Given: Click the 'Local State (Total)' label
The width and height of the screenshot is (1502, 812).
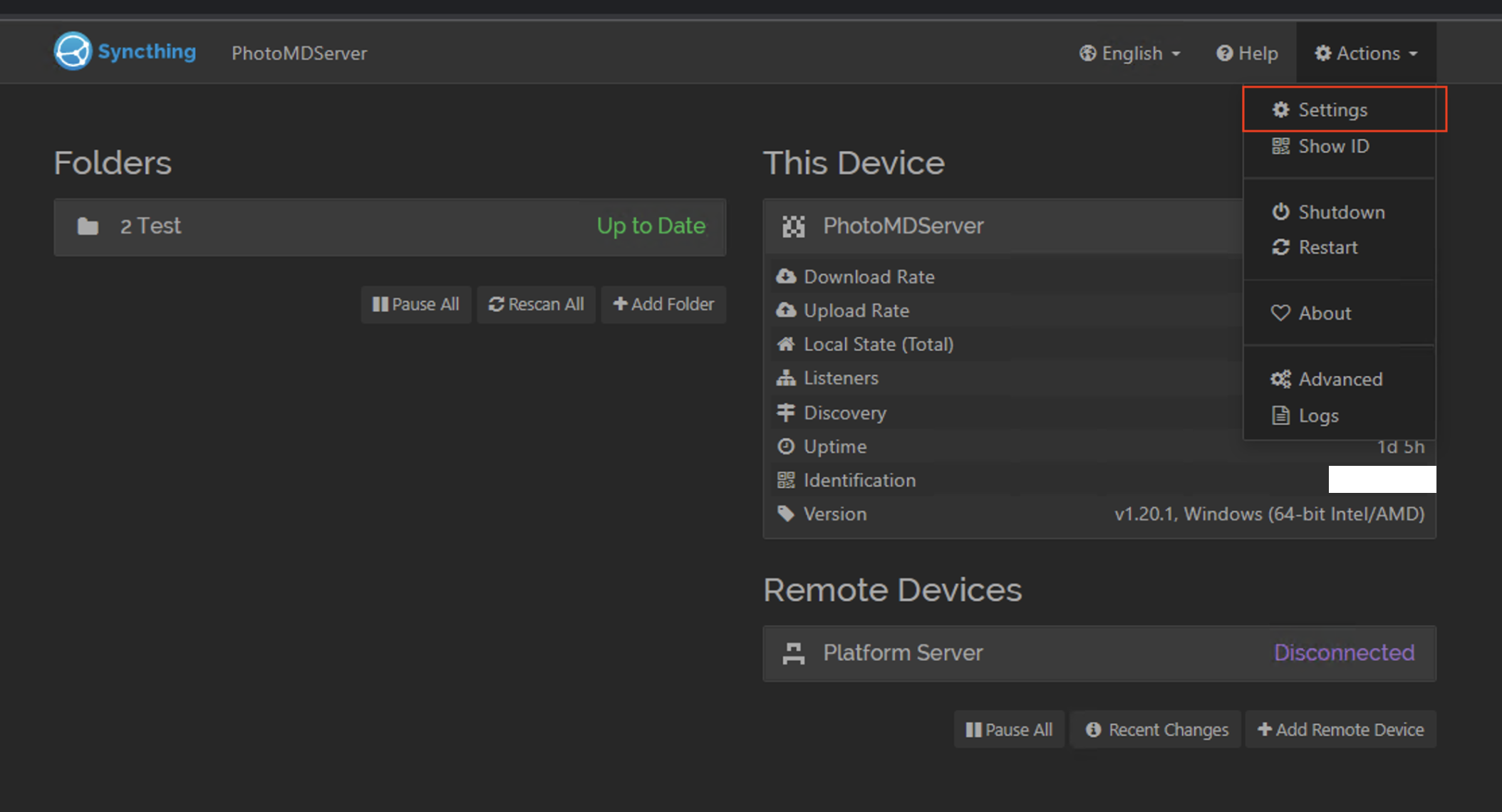Looking at the screenshot, I should tap(879, 344).
